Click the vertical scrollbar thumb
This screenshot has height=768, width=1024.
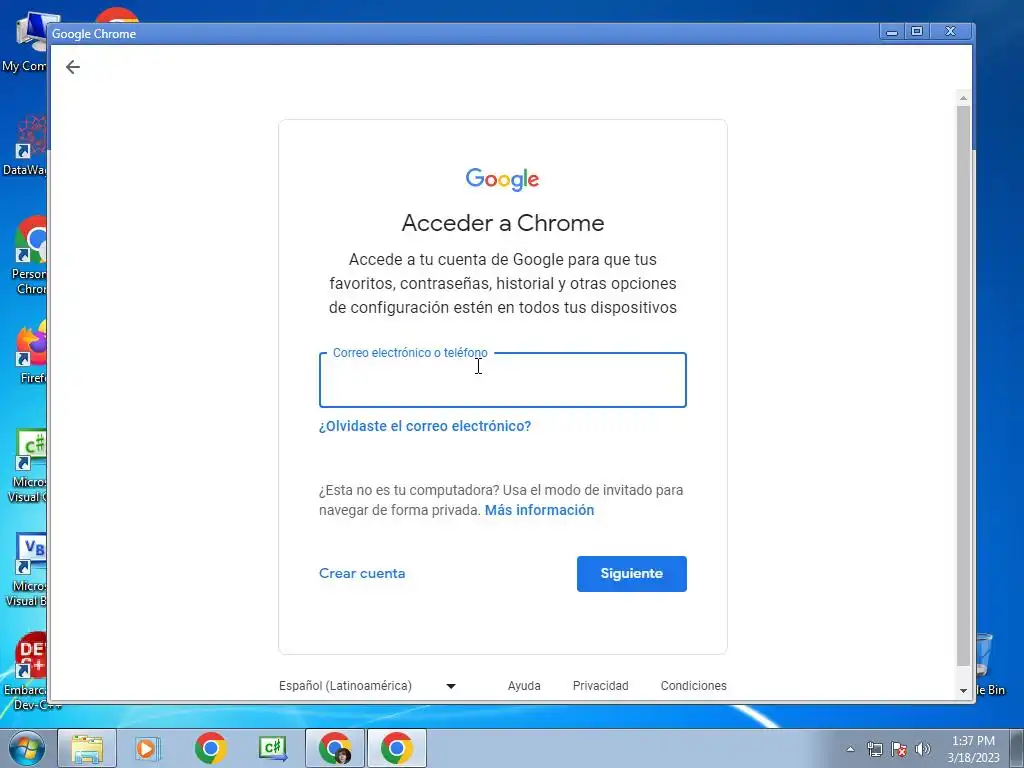coord(963,385)
